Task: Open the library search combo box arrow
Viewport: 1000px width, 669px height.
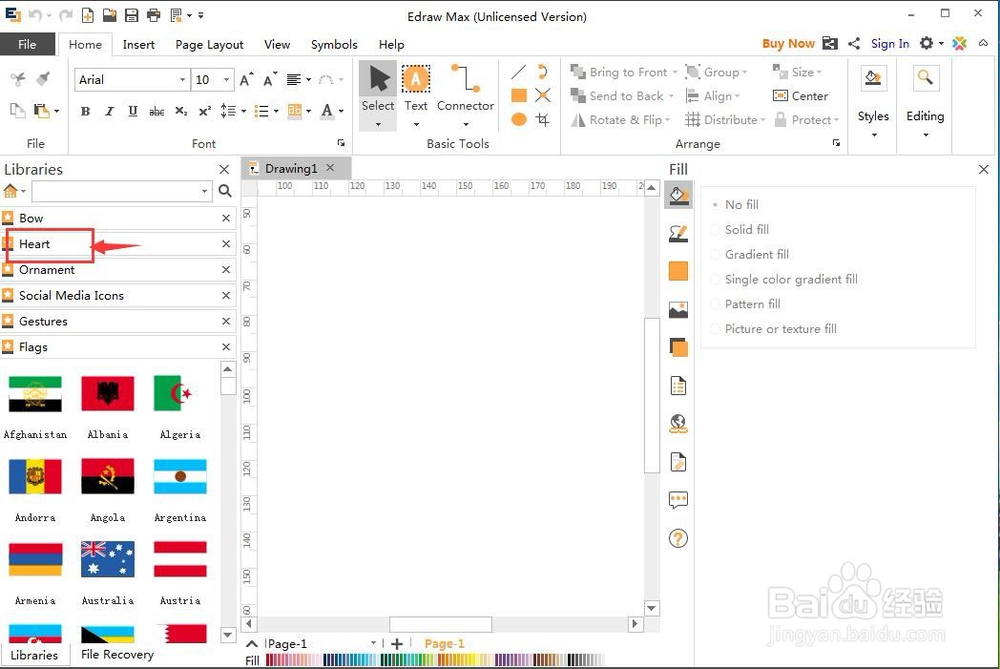Action: click(204, 191)
